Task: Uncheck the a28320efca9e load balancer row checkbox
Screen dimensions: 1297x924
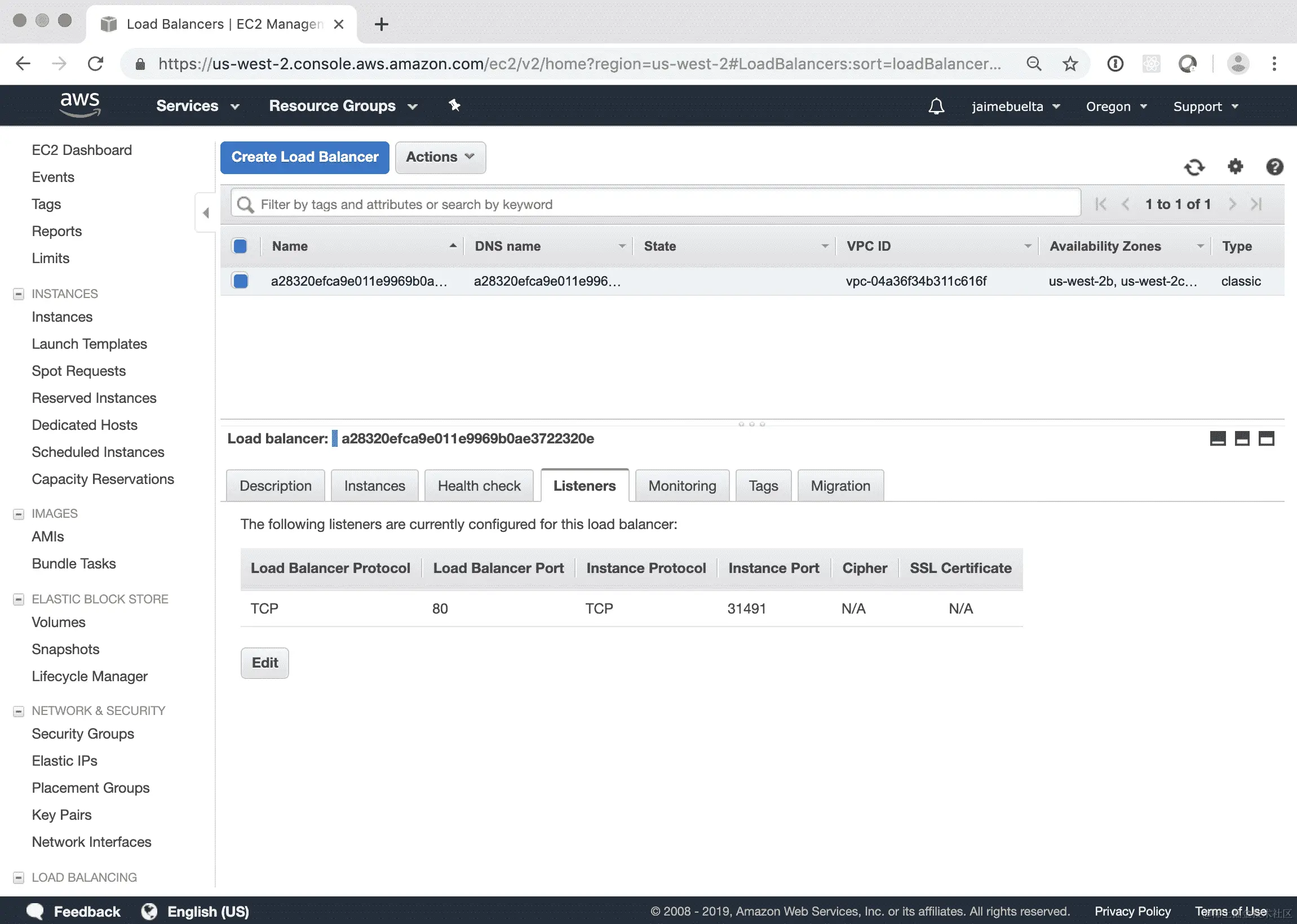Action: pos(240,281)
